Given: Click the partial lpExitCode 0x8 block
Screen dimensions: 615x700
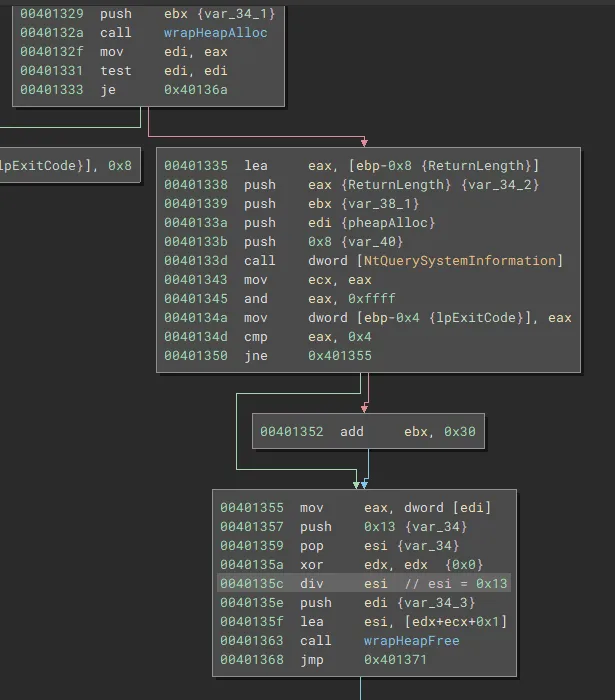Looking at the screenshot, I should [x=70, y=165].
